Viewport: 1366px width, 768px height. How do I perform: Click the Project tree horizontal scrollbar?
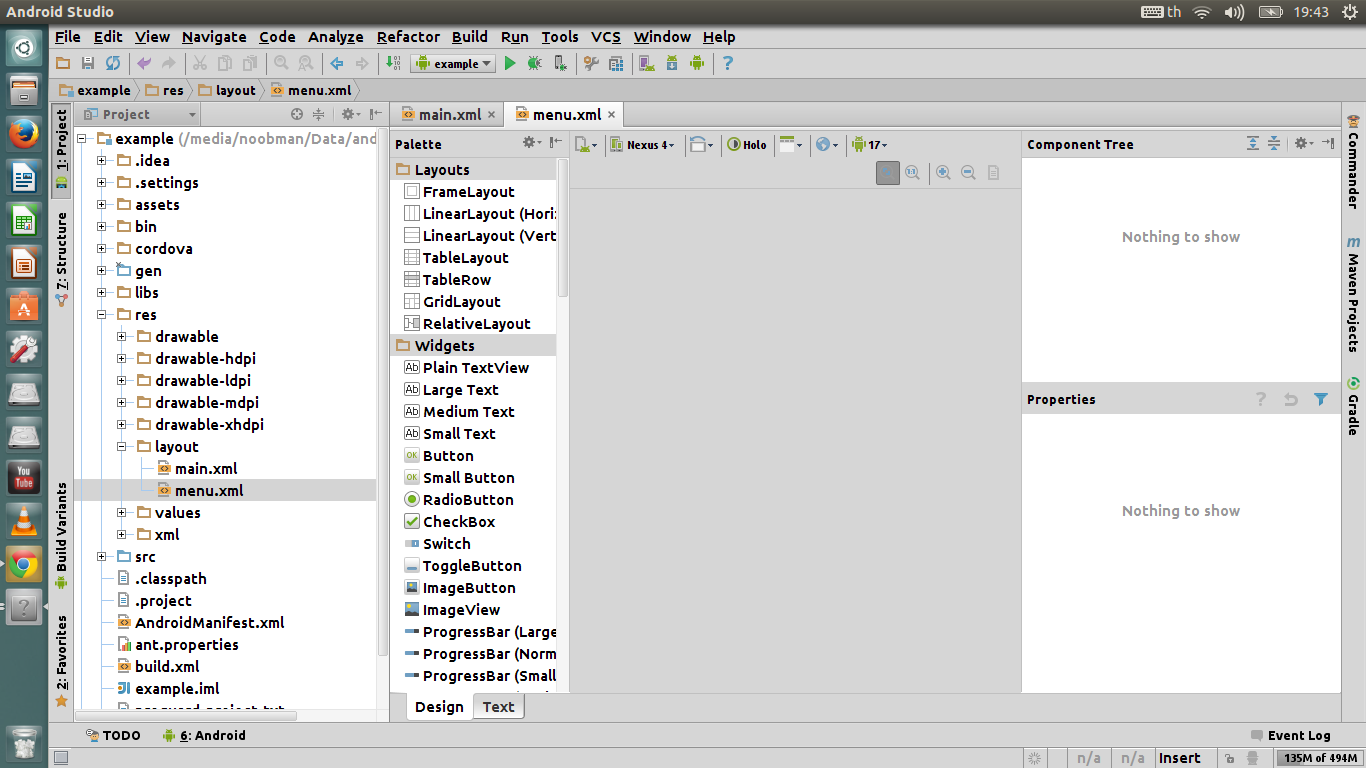(200, 714)
